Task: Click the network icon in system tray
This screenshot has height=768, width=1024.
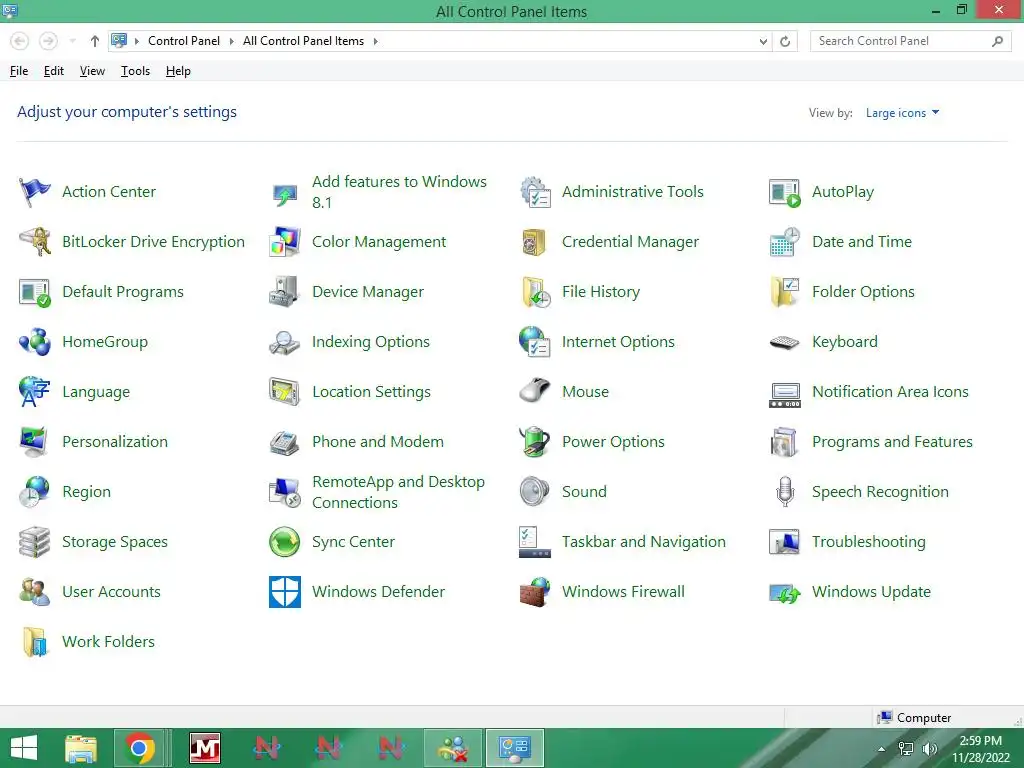Action: coord(906,749)
